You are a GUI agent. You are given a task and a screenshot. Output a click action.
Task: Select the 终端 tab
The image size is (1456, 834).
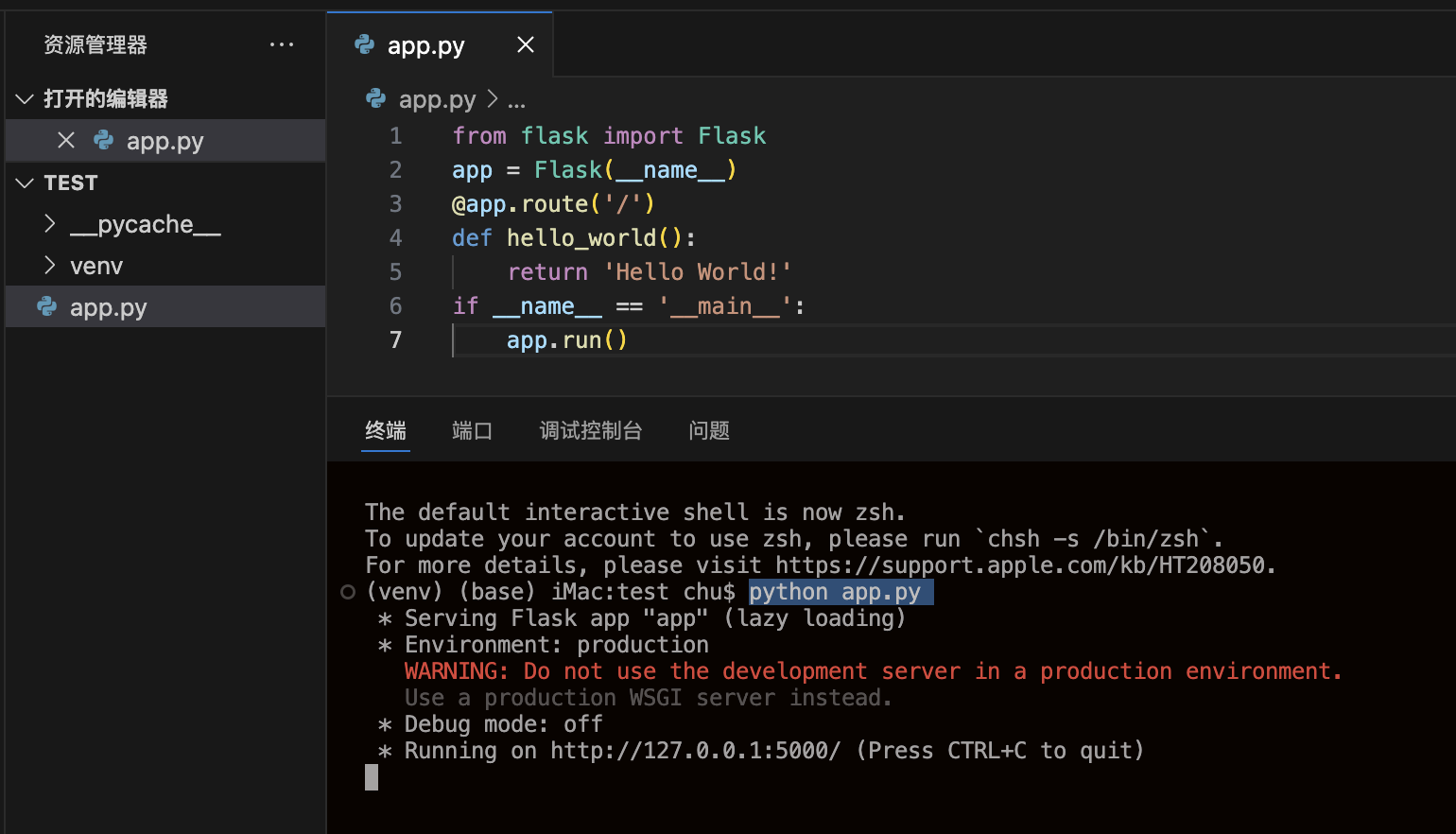pyautogui.click(x=385, y=430)
